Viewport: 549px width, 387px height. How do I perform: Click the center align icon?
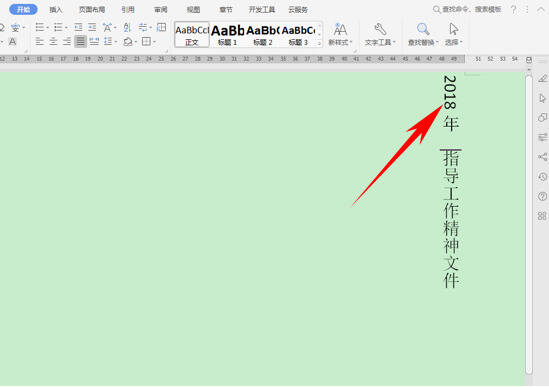tap(53, 42)
